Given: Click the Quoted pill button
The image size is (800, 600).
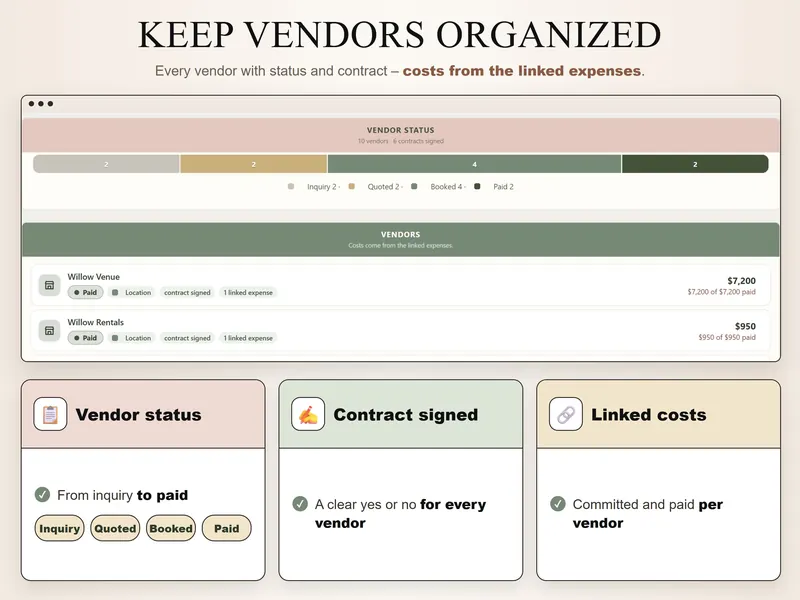Looking at the screenshot, I should 115,528.
